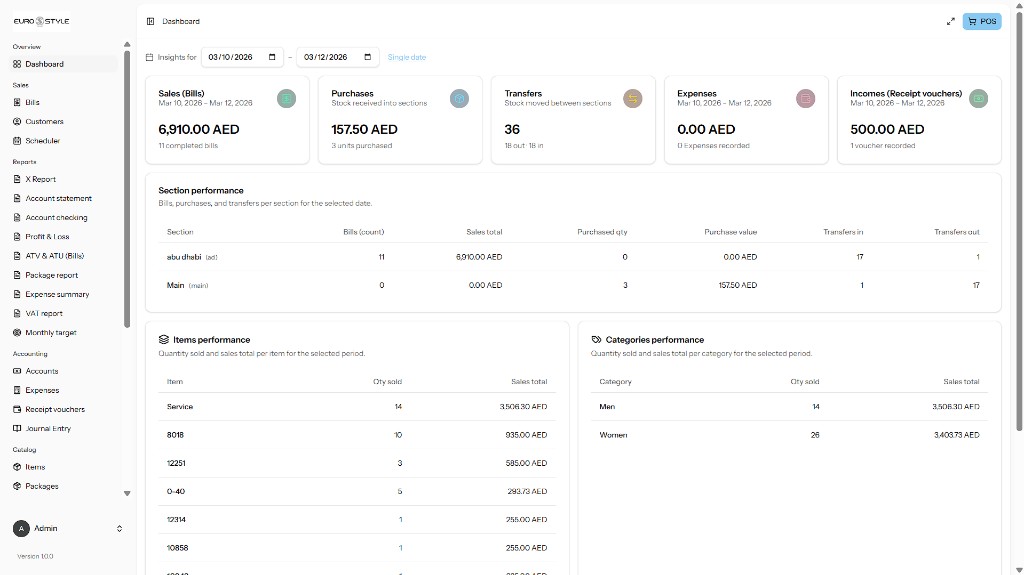Select the Main section row

pos(573,285)
